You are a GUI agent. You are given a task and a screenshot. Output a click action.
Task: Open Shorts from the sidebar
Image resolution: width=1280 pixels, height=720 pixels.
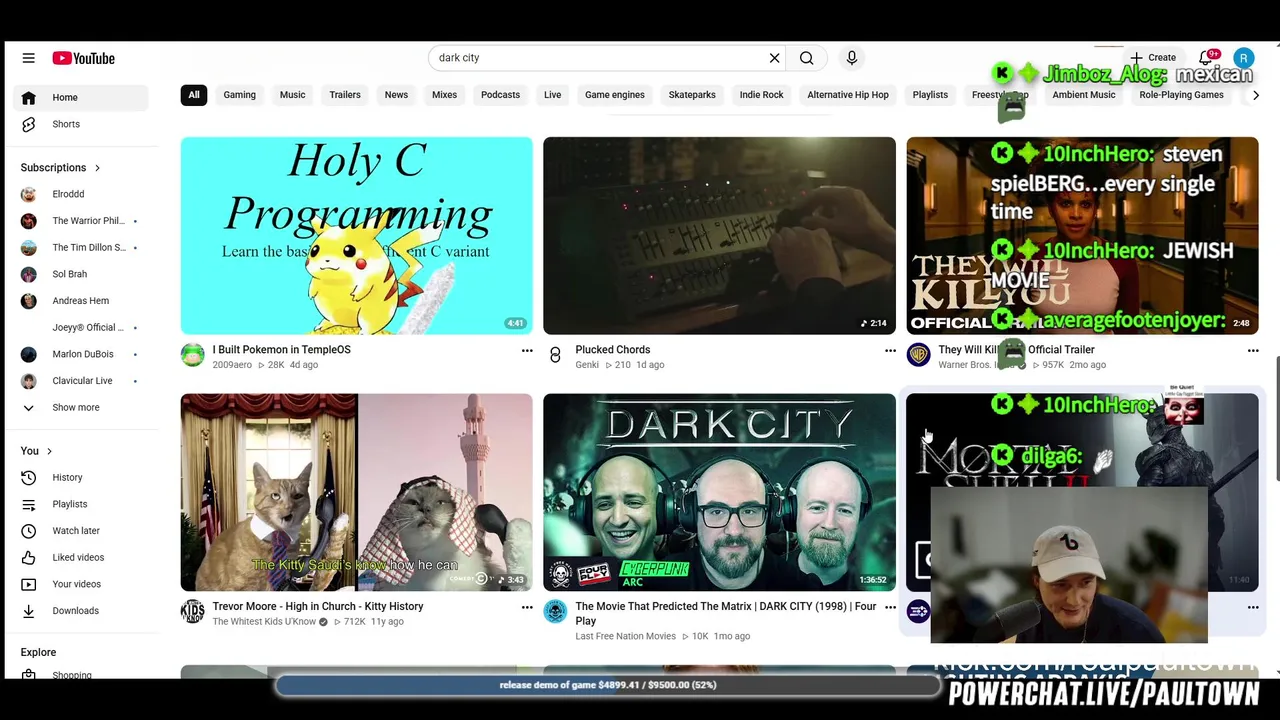point(81,124)
